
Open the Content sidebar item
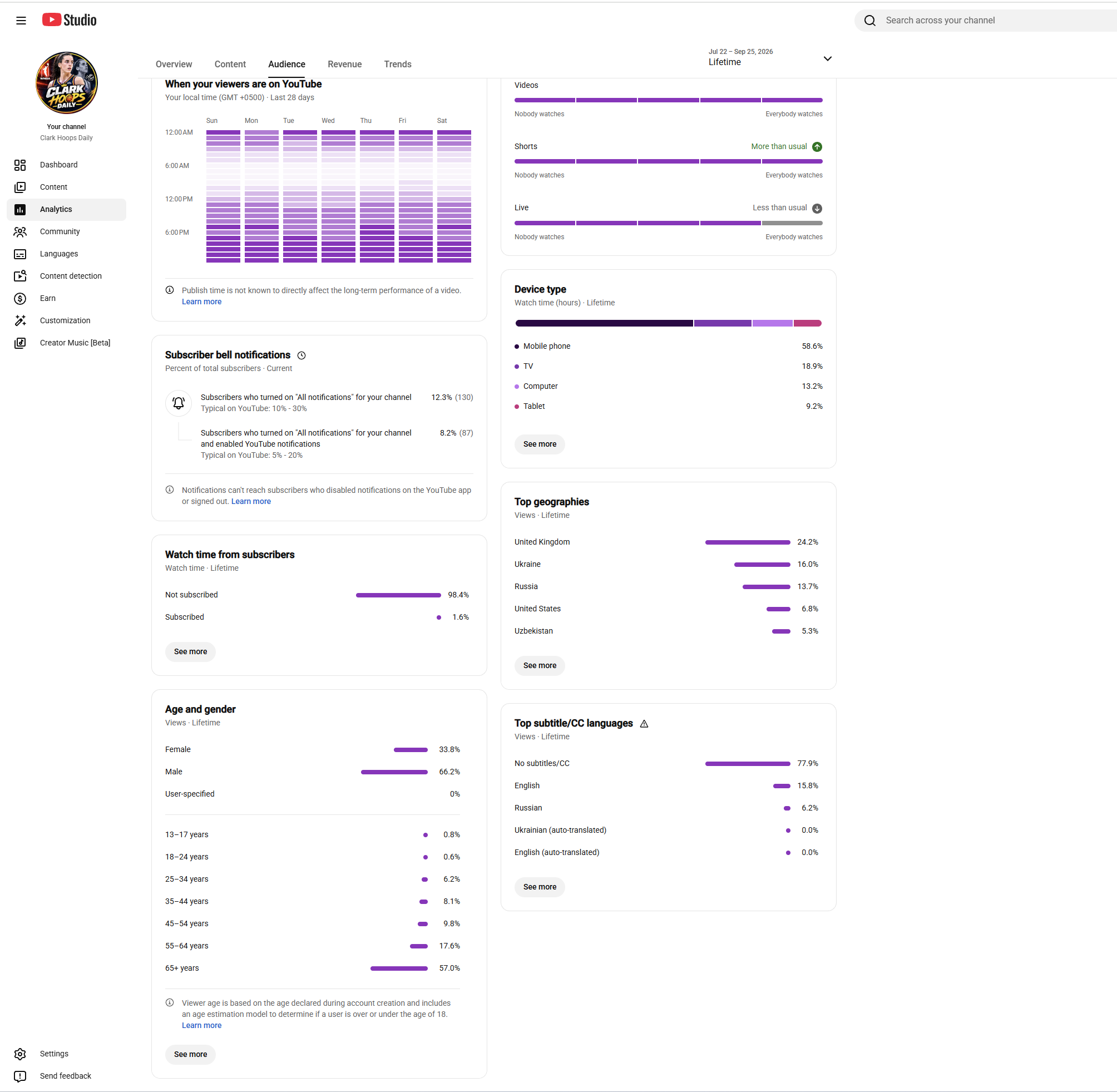point(67,187)
